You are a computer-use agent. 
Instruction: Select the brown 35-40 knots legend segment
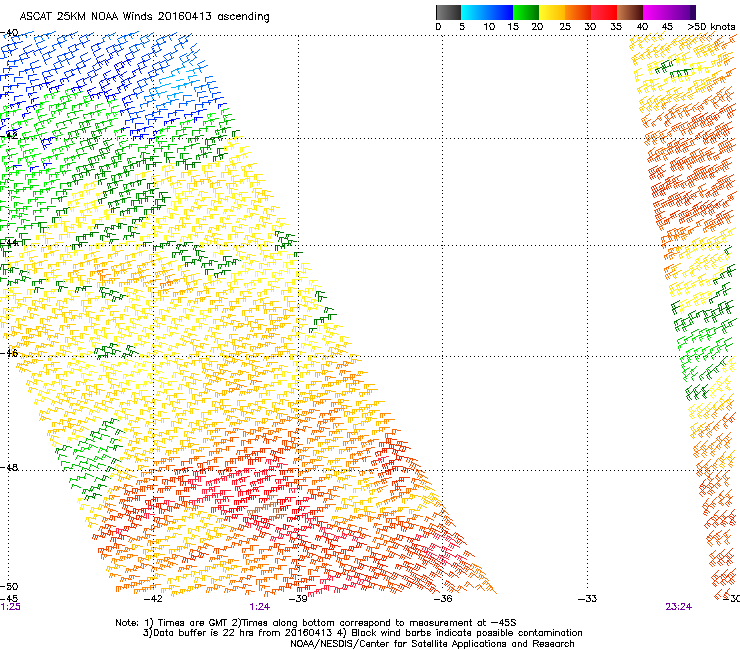[630, 12]
